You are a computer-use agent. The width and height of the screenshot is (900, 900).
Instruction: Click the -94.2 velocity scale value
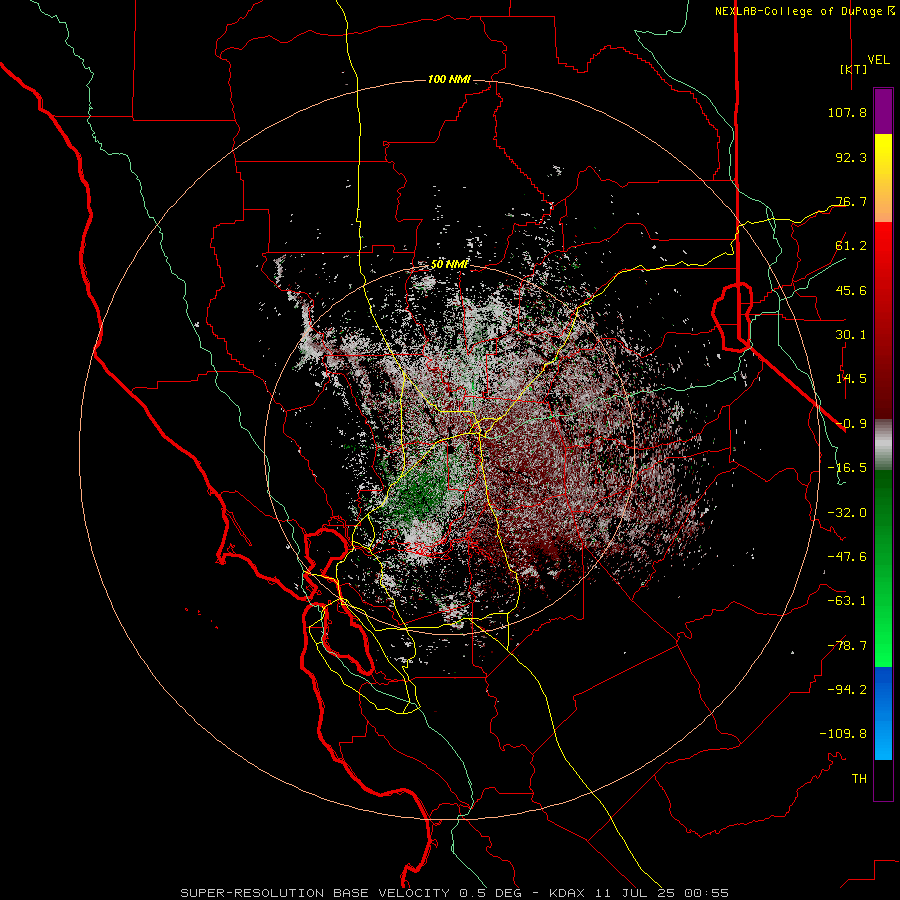pyautogui.click(x=847, y=690)
